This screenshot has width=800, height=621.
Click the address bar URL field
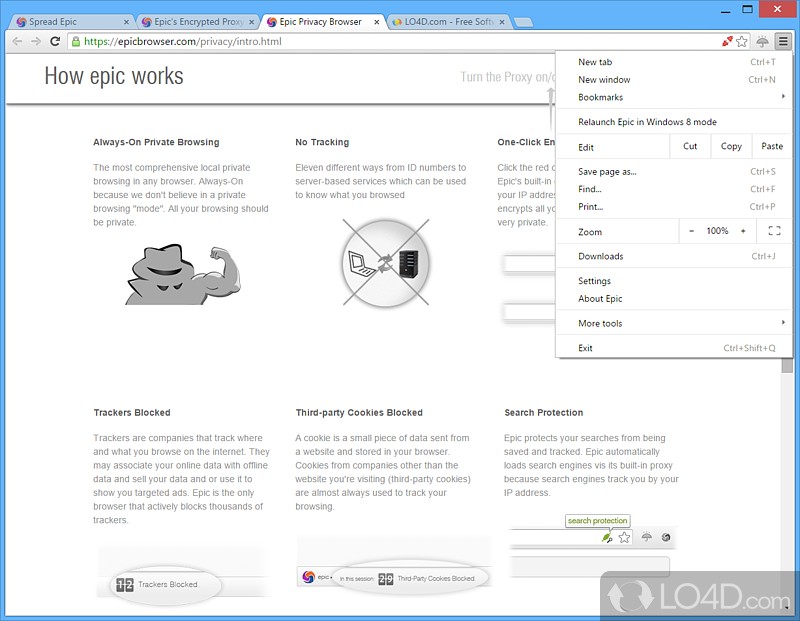[393, 41]
